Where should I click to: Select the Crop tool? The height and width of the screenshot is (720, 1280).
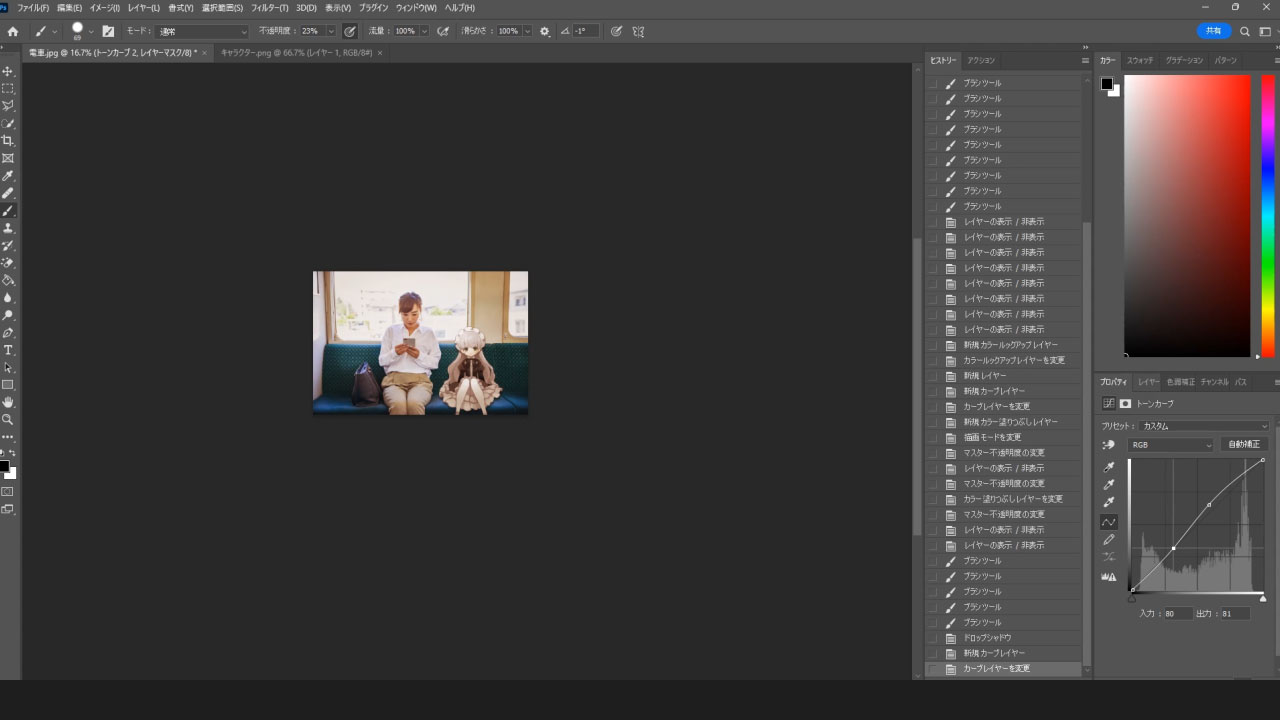coord(8,140)
